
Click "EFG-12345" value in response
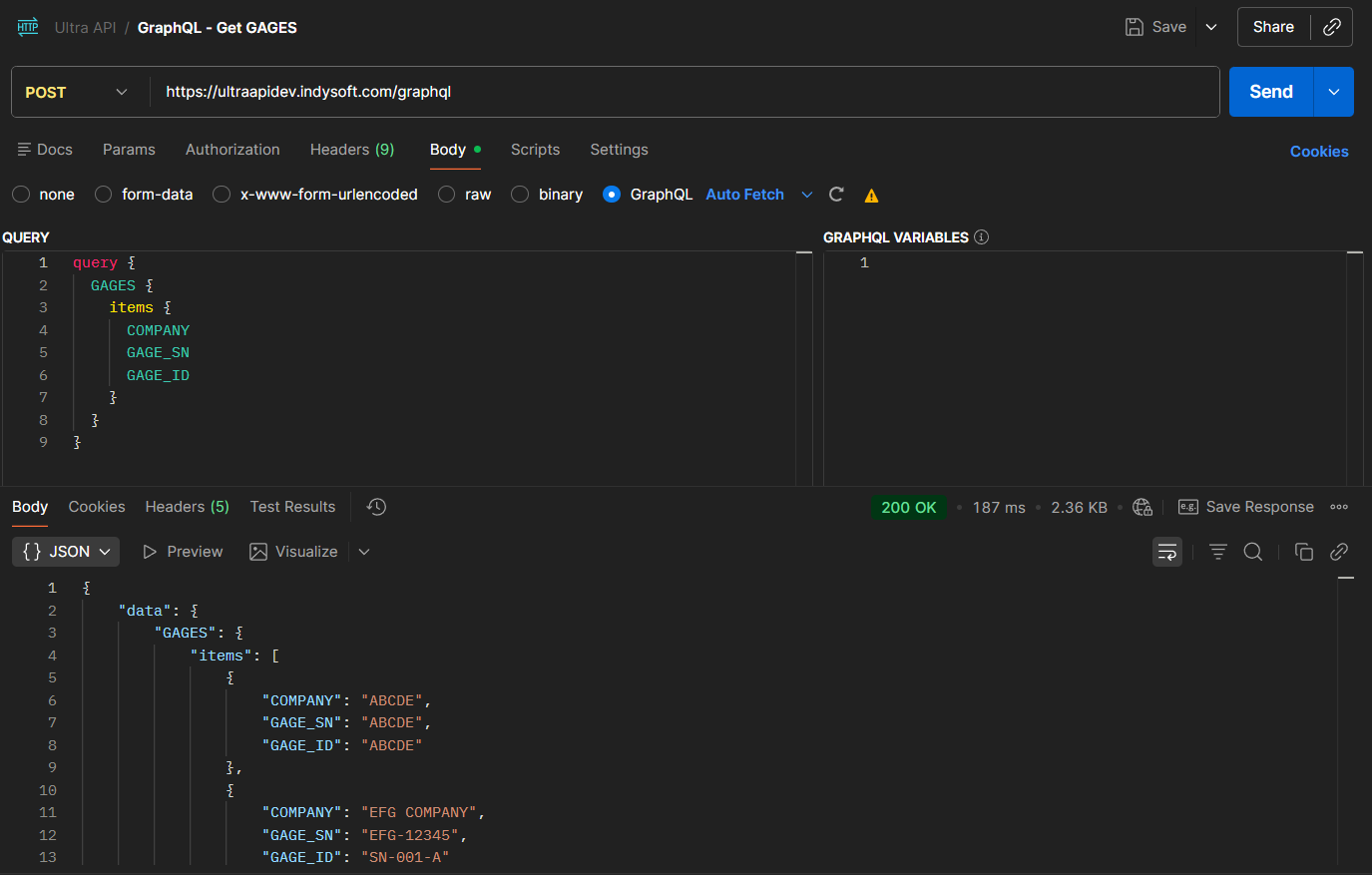(410, 835)
